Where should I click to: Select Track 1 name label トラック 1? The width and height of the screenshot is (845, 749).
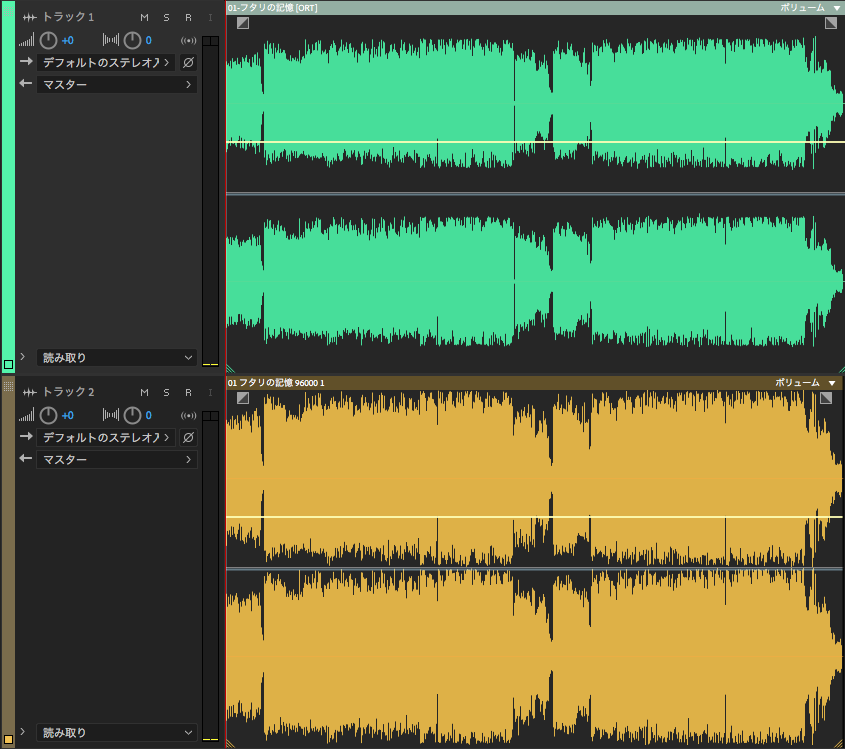68,17
